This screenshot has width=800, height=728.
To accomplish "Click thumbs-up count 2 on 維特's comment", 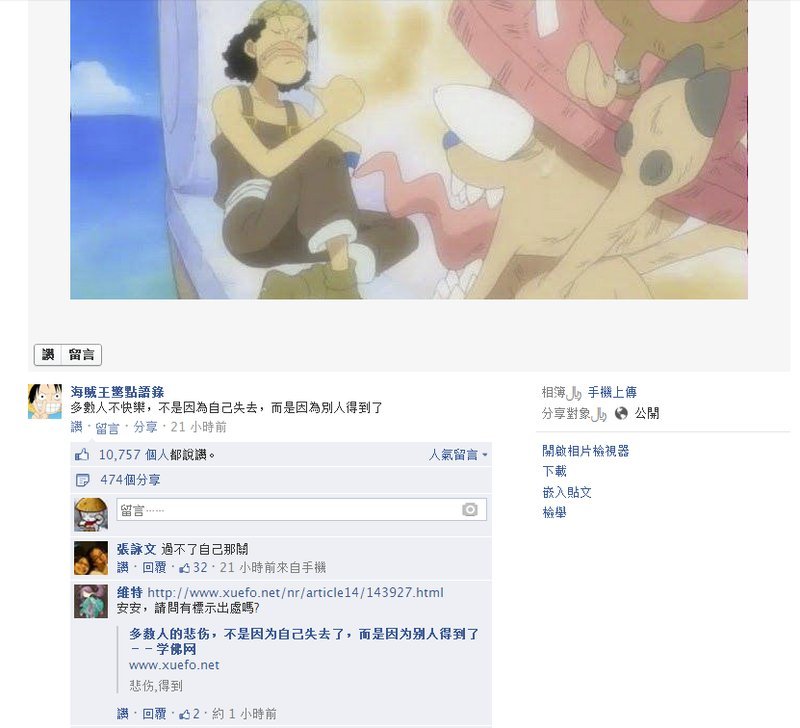I will coord(189,714).
